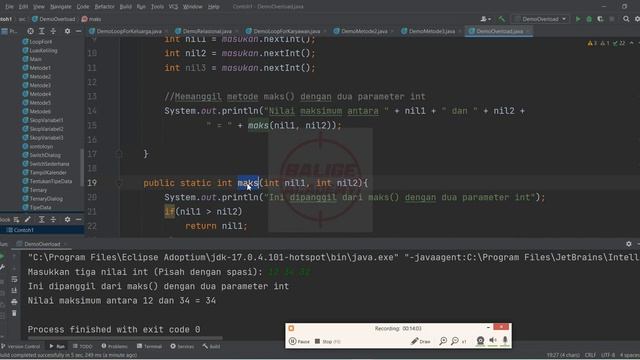Toggle soft-wrap in Run console
Image resolution: width=640 pixels, height=360 pixels.
14,279
